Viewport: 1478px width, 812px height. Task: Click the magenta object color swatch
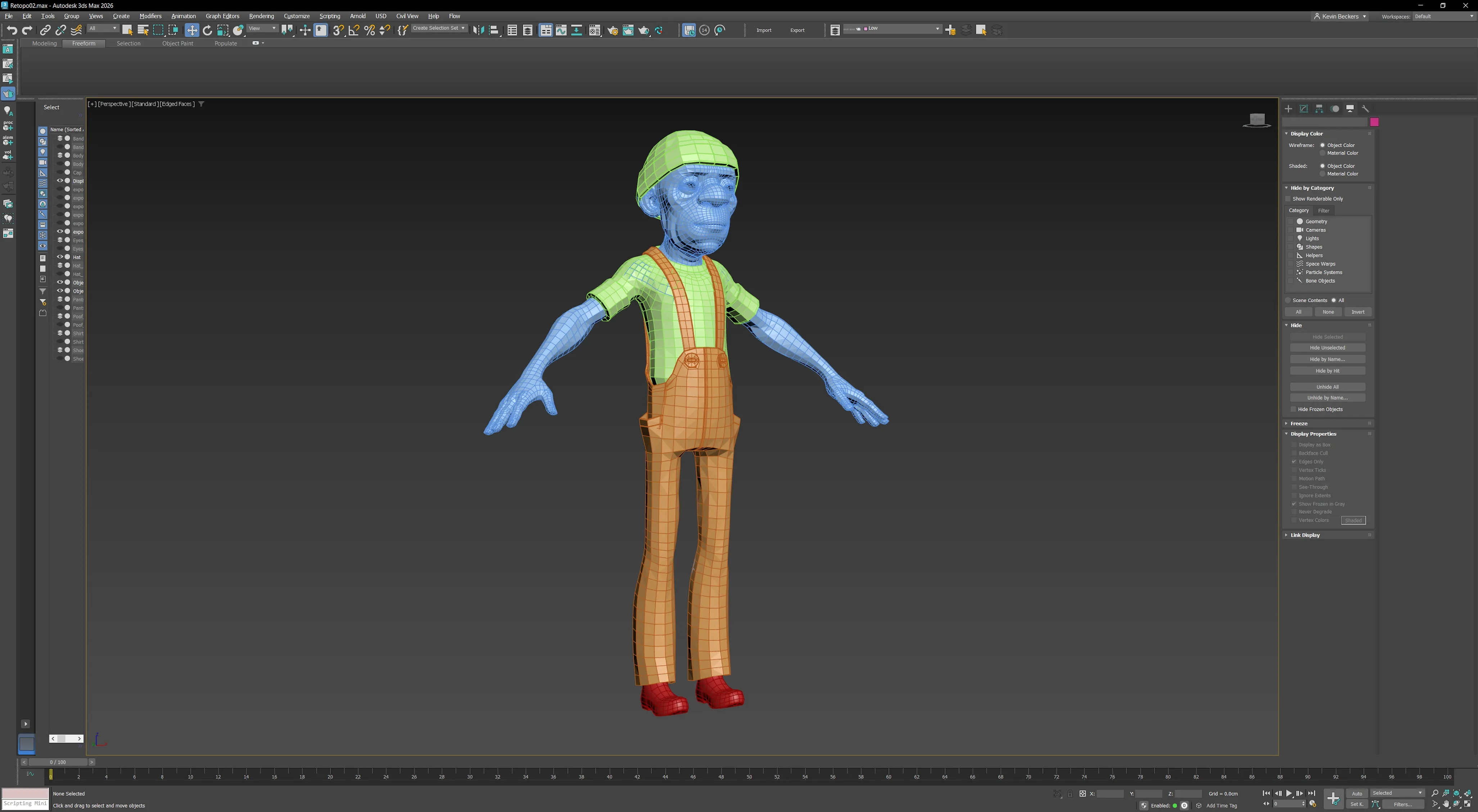point(1374,122)
